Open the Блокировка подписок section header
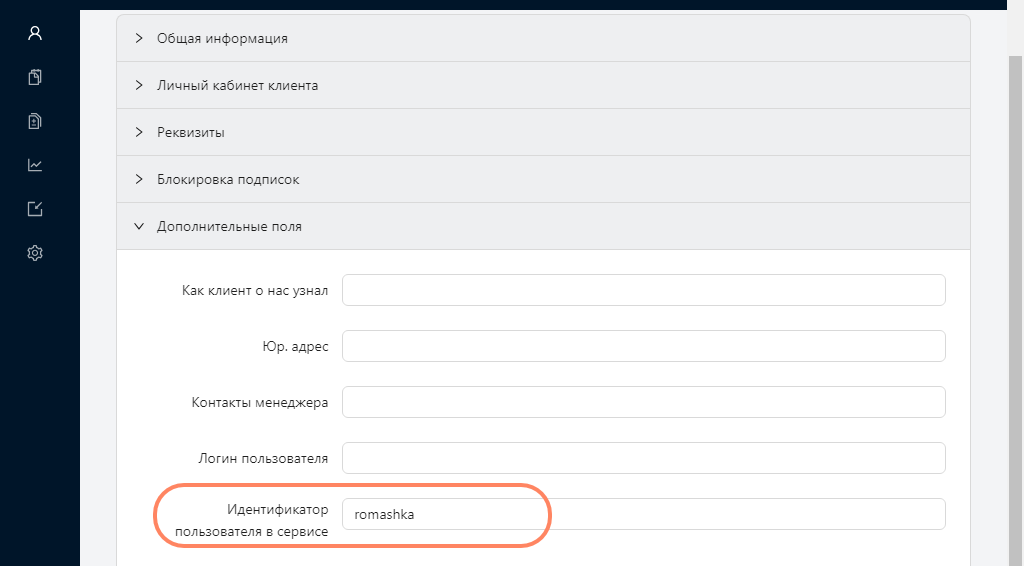The image size is (1024, 566). point(543,180)
